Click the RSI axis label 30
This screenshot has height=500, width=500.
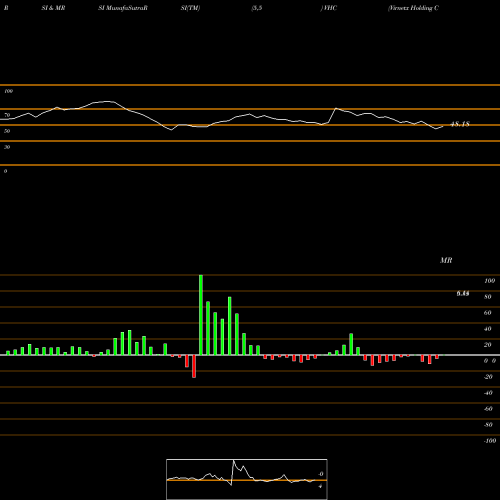(7, 147)
